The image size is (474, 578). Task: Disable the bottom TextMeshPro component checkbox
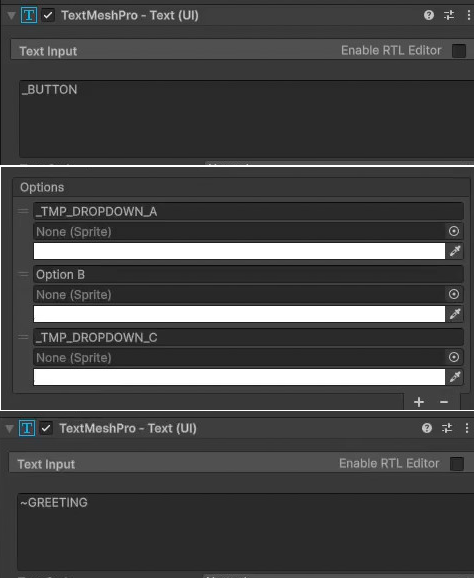[x=46, y=428]
